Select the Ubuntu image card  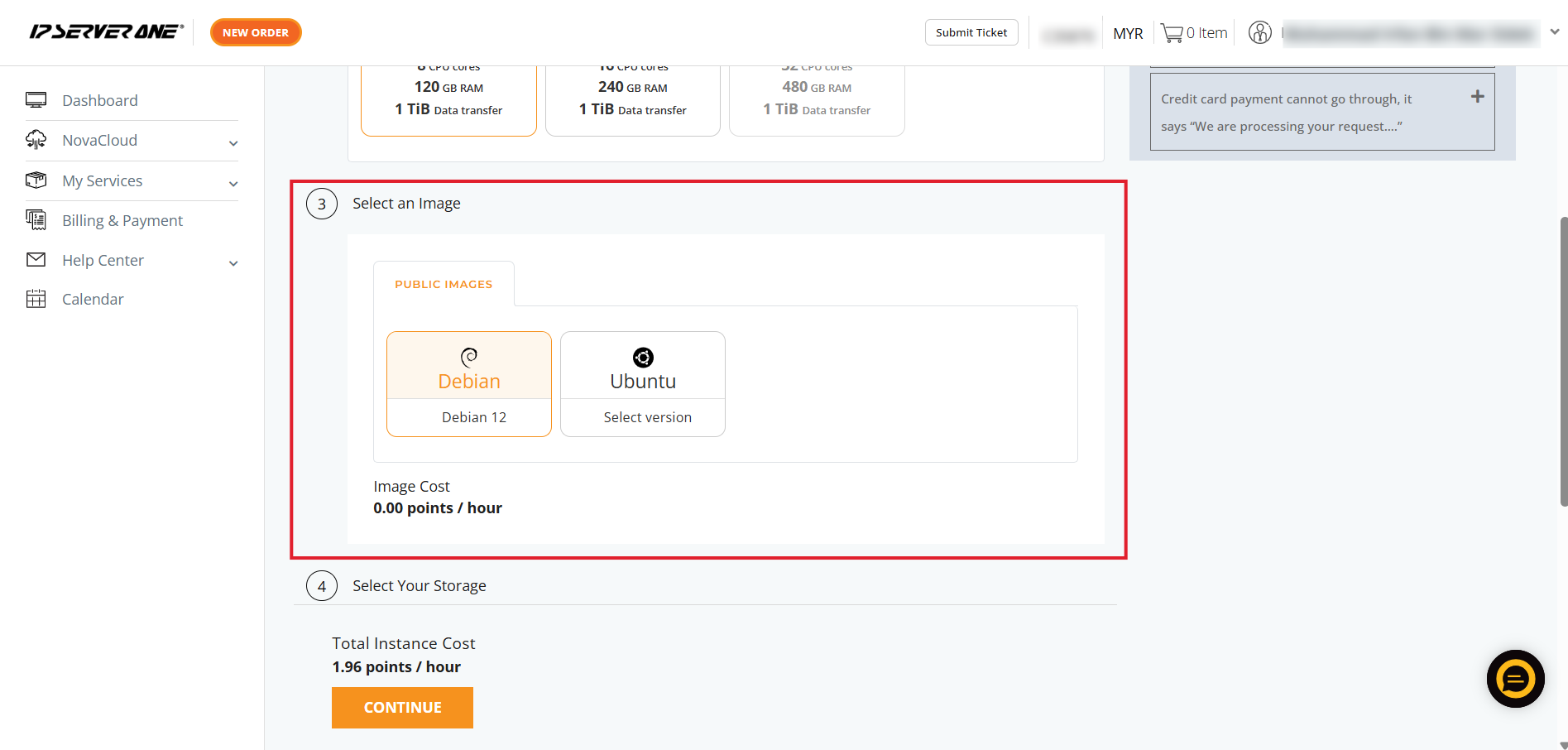pyautogui.click(x=643, y=384)
